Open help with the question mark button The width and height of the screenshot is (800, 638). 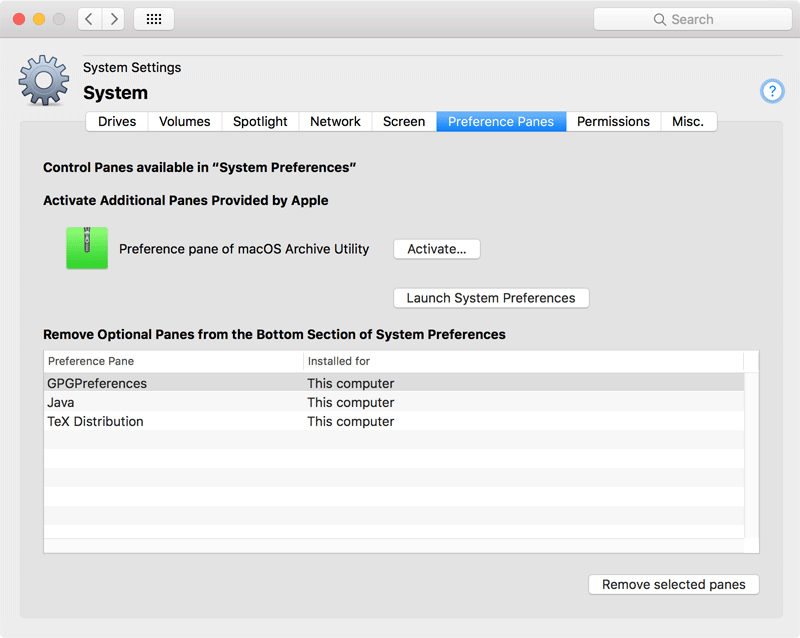pyautogui.click(x=772, y=91)
